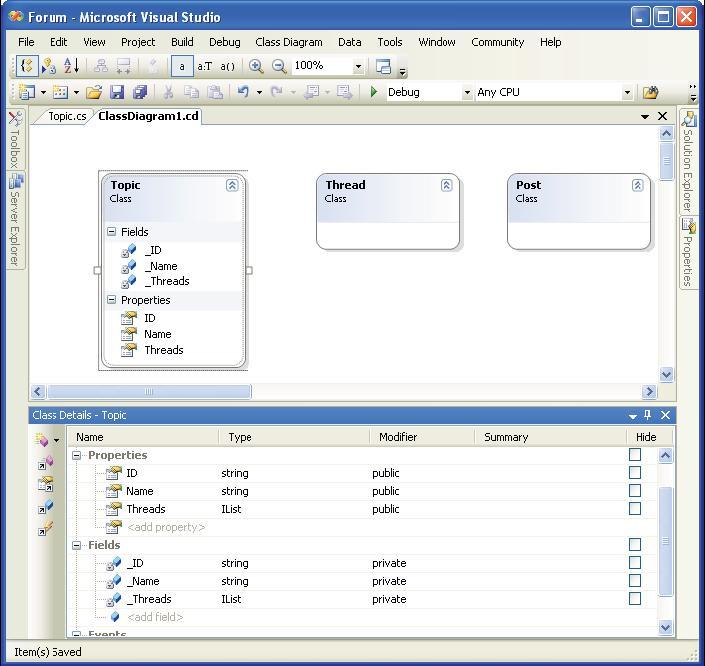This screenshot has width=705, height=666.
Task: Collapse the Thread class shape with chevron
Action: (x=446, y=185)
